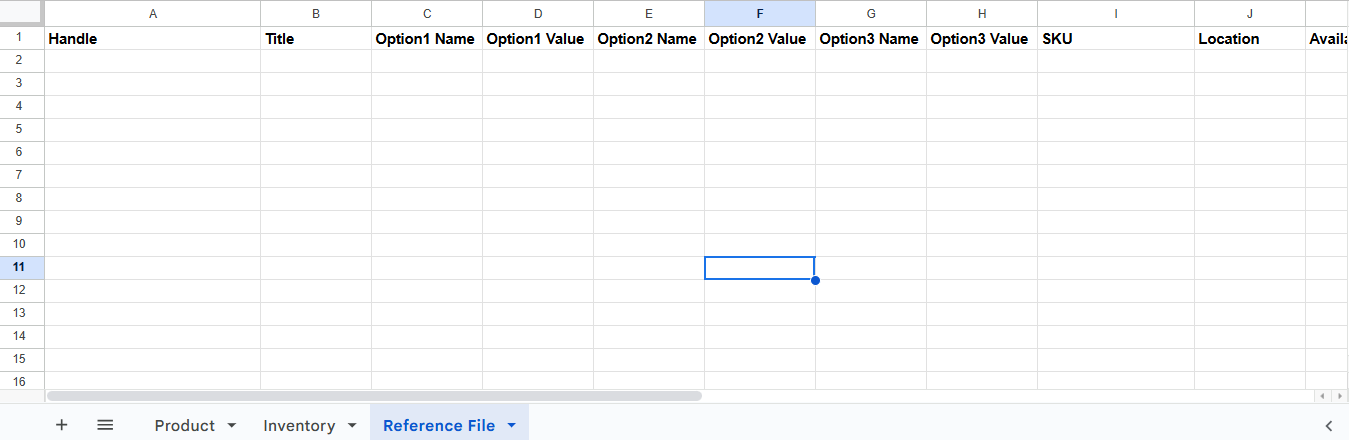Switch to the Product sheet tab
The height and width of the screenshot is (440, 1349).
tap(184, 426)
